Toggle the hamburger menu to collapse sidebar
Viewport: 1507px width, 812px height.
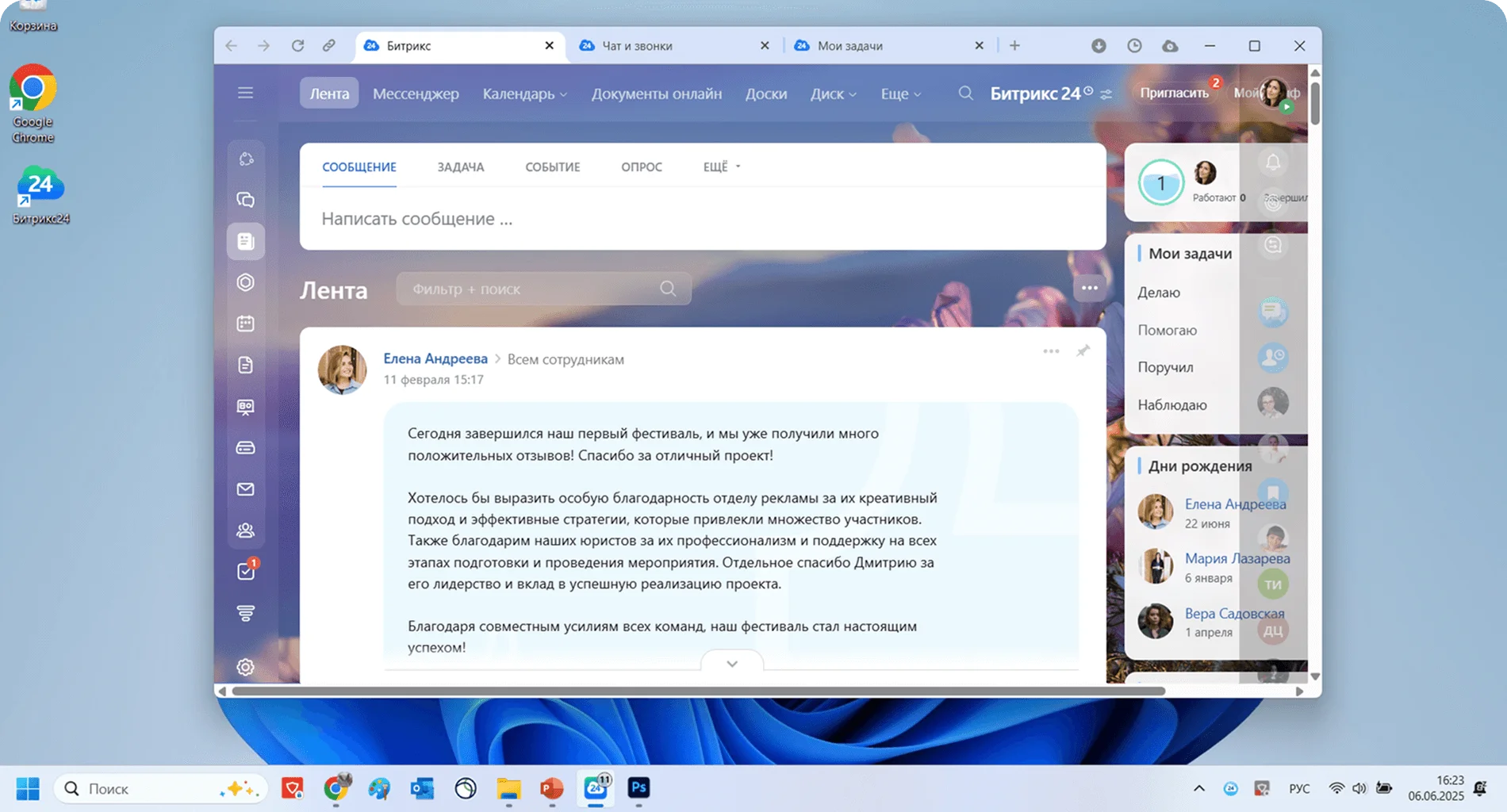tap(245, 93)
